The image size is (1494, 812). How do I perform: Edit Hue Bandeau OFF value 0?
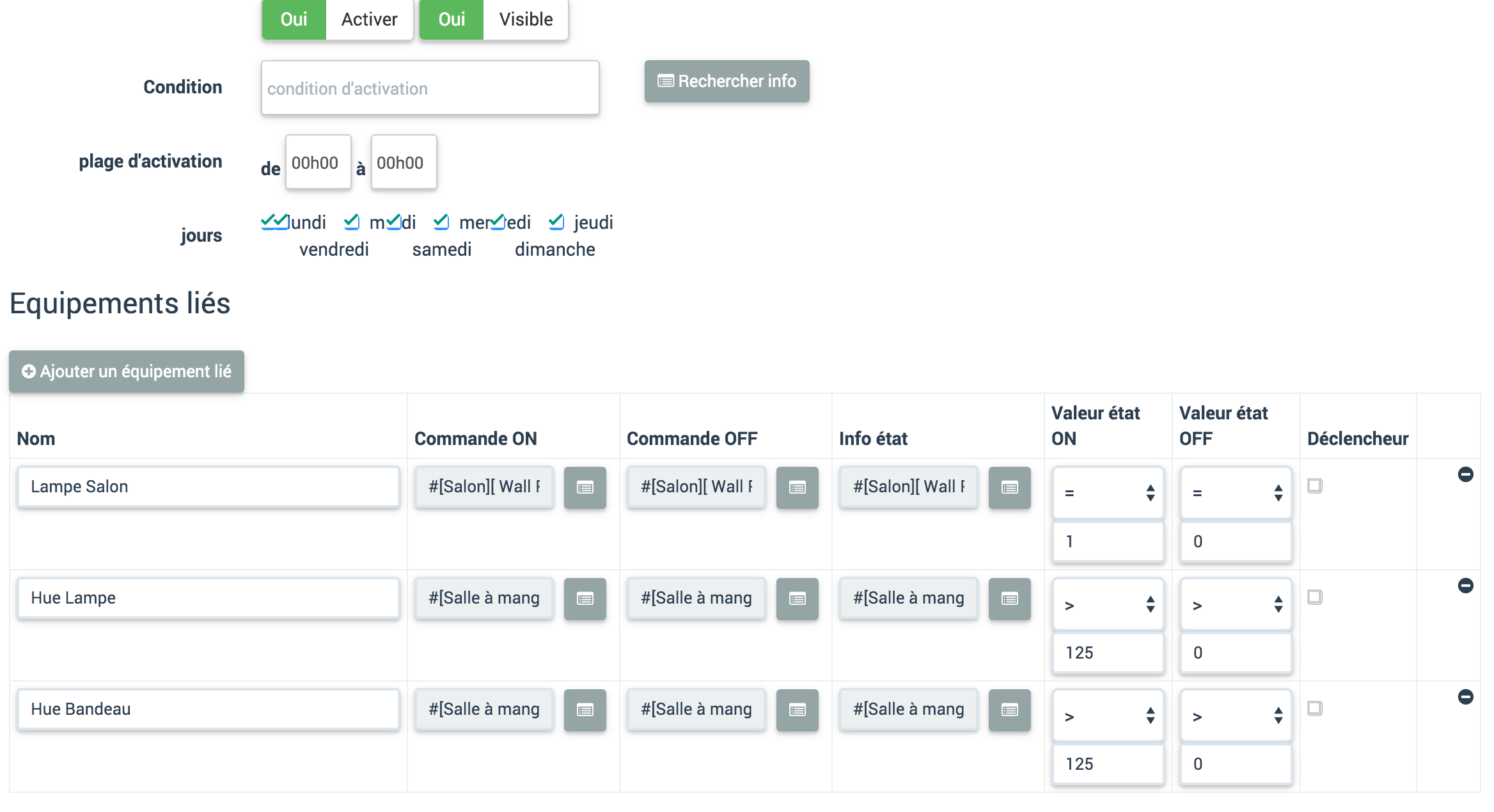click(x=1236, y=765)
